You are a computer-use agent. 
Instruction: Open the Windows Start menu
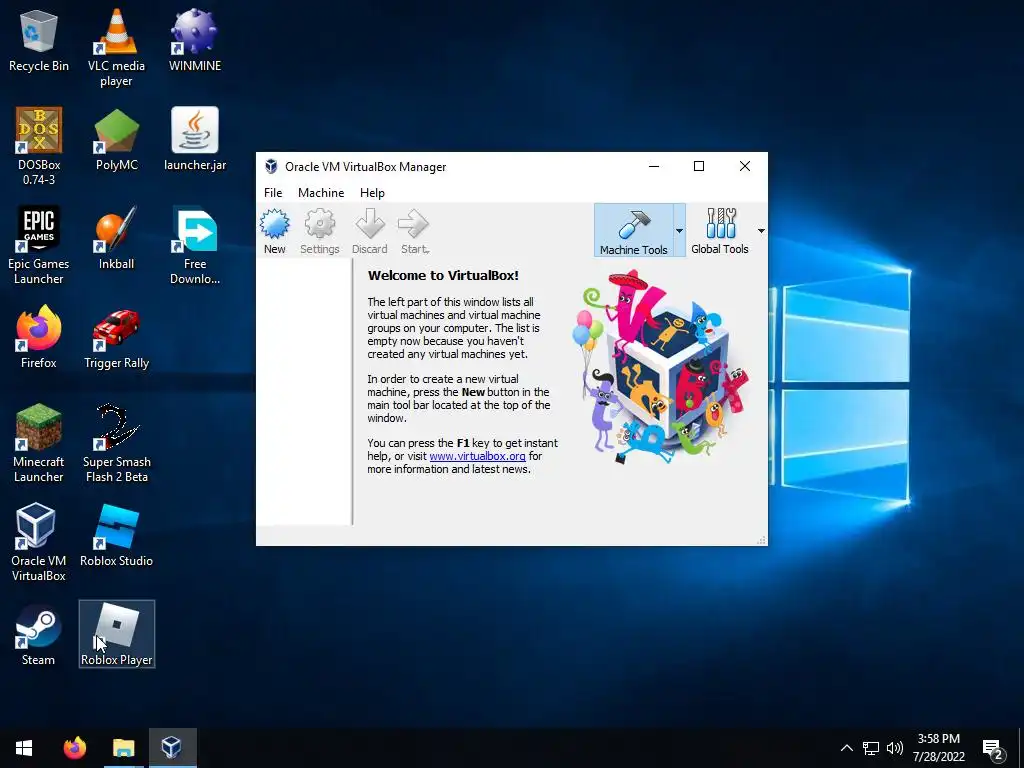24,748
